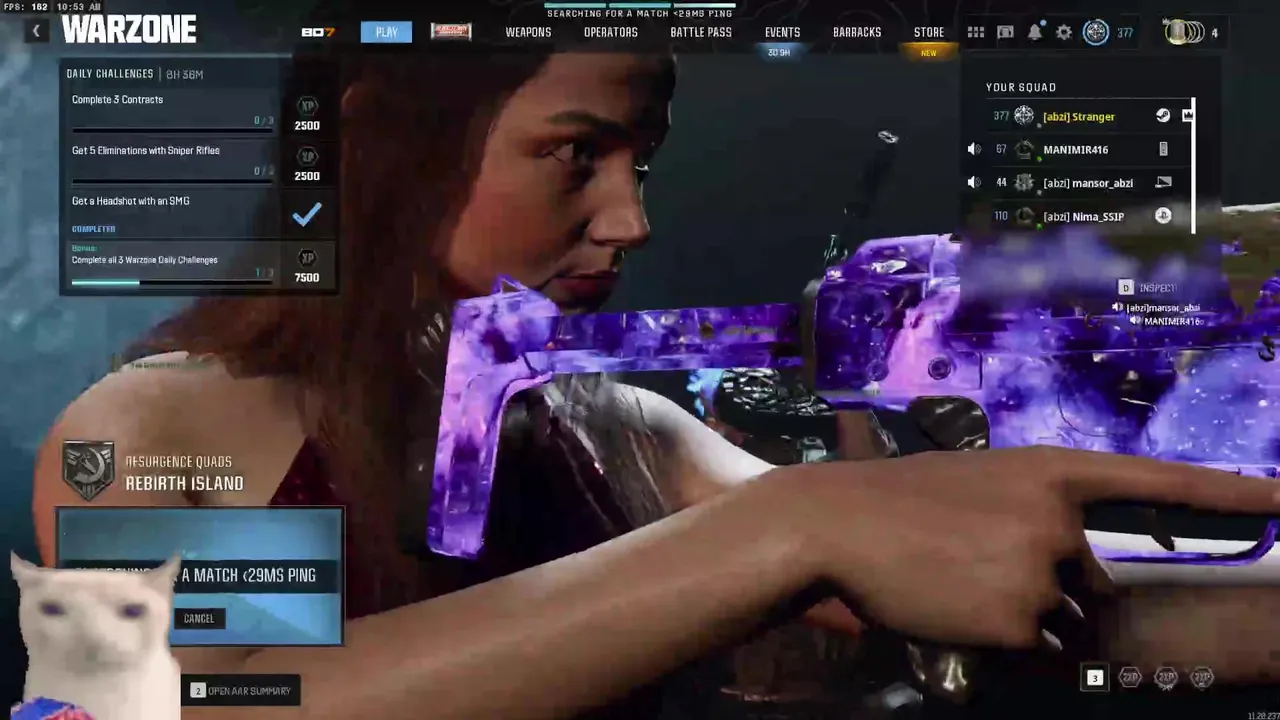Mute mansor_abzi via speaker icon
This screenshot has width=1280, height=720.
(974, 183)
